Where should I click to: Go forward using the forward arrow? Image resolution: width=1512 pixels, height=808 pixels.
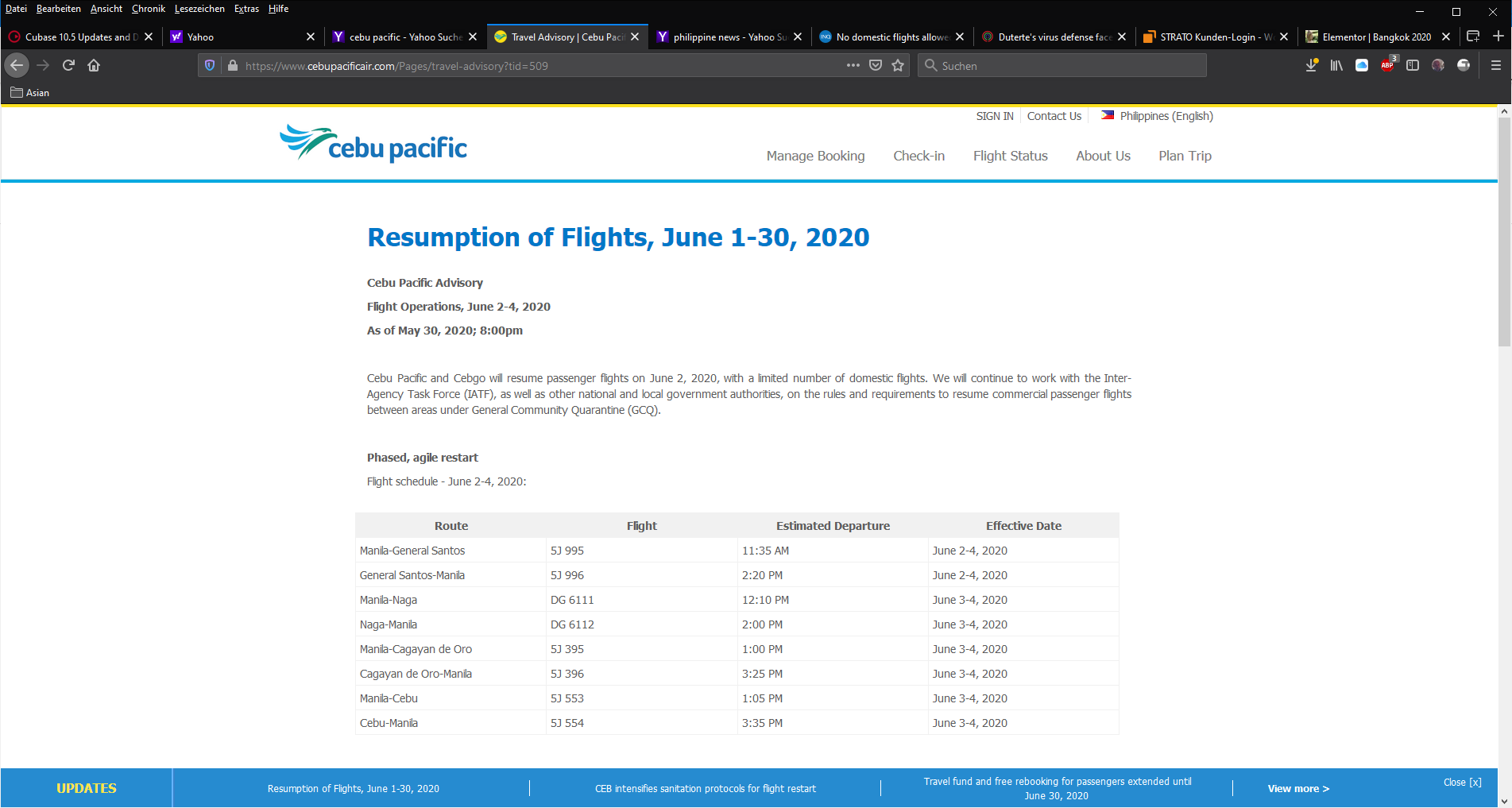tap(43, 65)
